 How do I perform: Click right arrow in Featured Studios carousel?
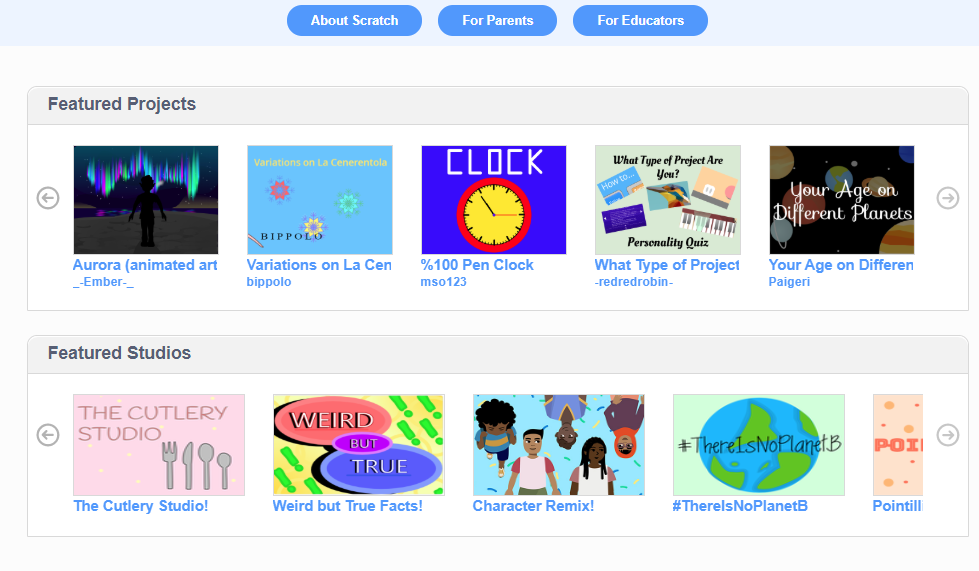(948, 434)
